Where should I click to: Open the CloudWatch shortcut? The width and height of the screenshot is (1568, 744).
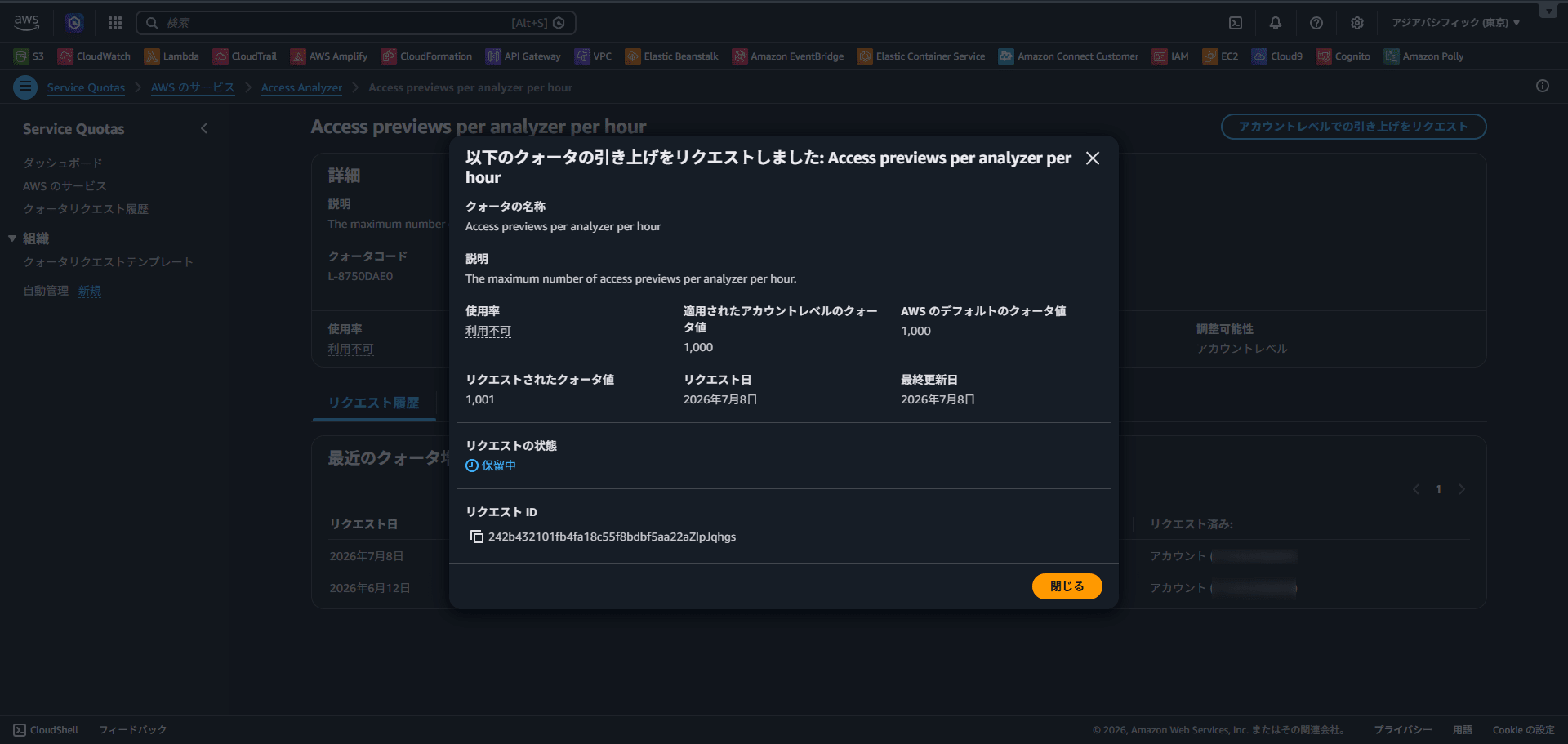click(95, 56)
